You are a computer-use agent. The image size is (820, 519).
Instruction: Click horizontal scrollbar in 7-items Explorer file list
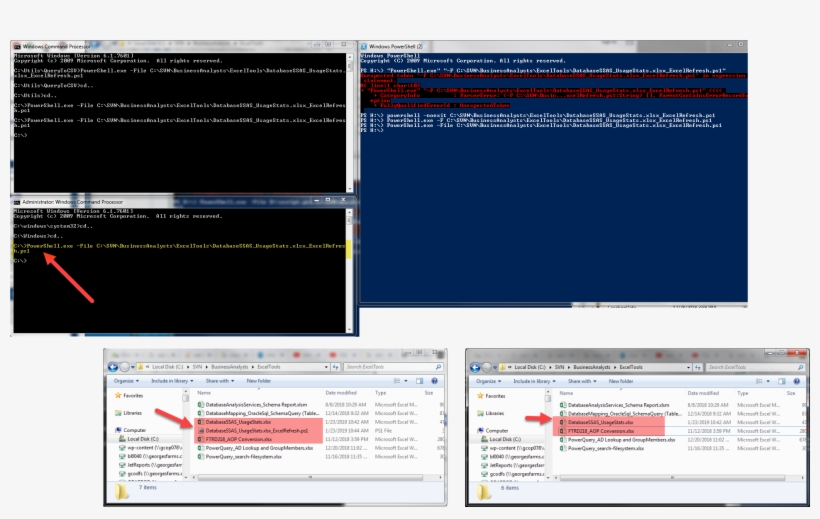310,477
